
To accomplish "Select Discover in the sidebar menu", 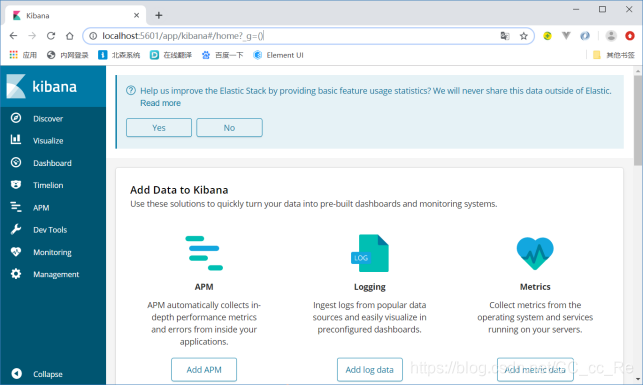I will coord(48,119).
